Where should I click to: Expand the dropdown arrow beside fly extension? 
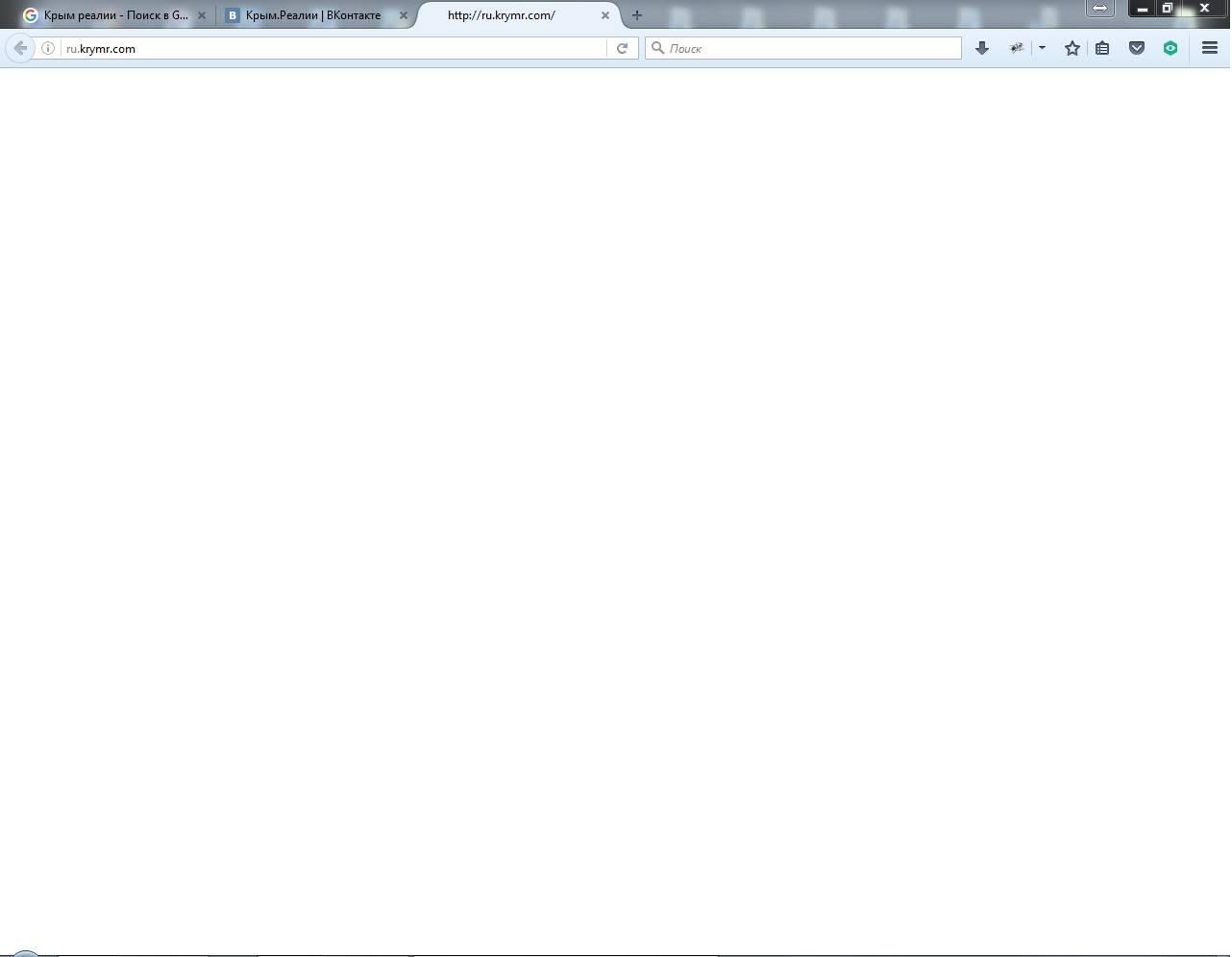pyautogui.click(x=1042, y=48)
